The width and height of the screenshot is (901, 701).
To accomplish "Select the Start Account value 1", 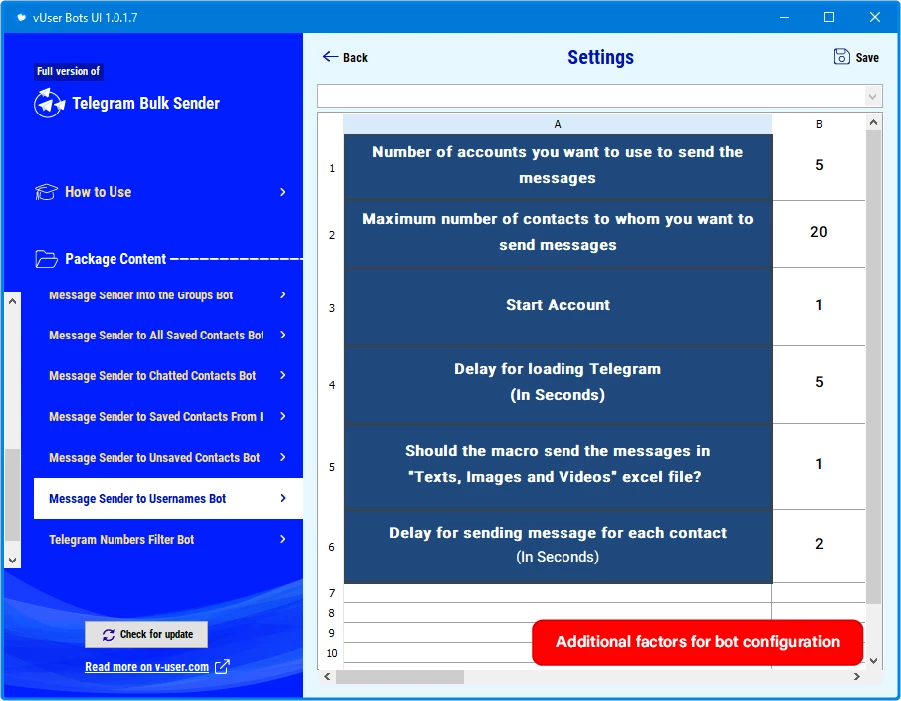I will (x=819, y=306).
